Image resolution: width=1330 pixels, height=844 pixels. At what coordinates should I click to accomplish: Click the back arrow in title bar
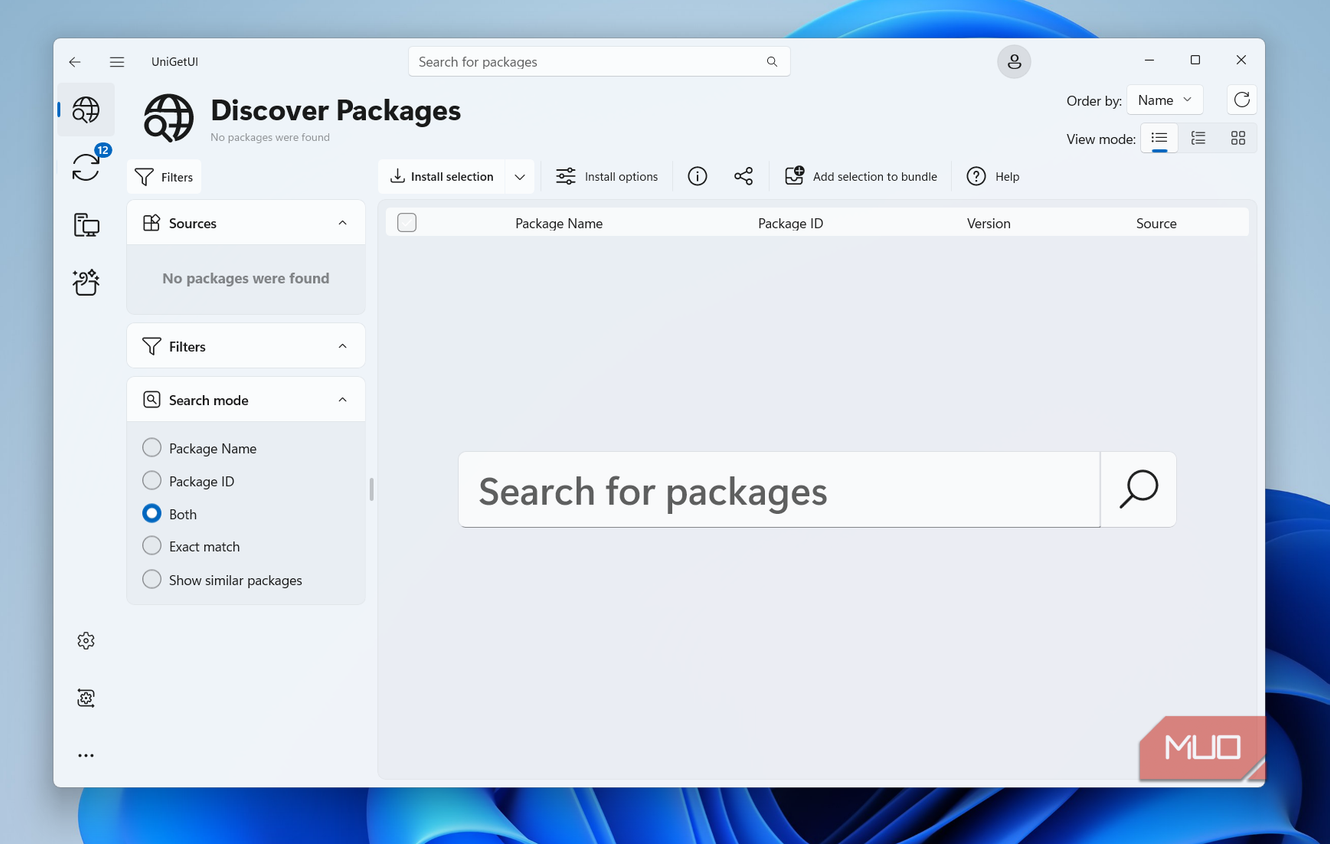pos(75,62)
